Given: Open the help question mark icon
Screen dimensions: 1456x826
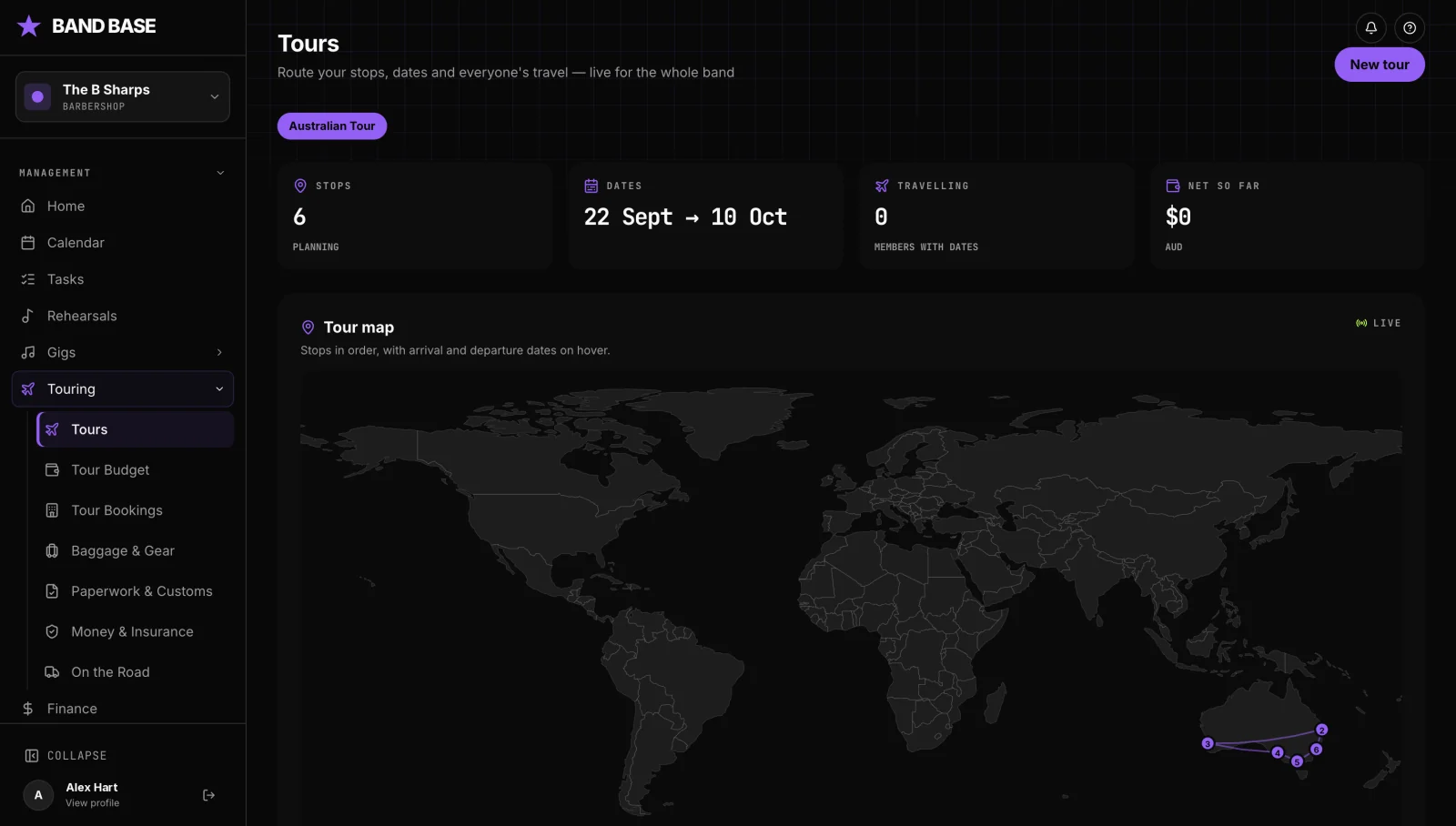Looking at the screenshot, I should (x=1410, y=27).
